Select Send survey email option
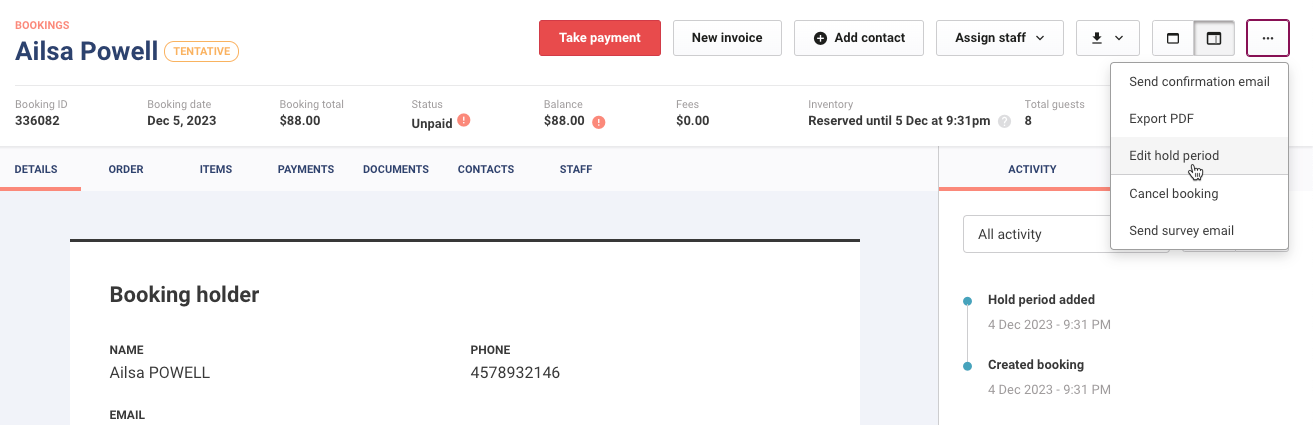This screenshot has width=1313, height=425. [1181, 230]
